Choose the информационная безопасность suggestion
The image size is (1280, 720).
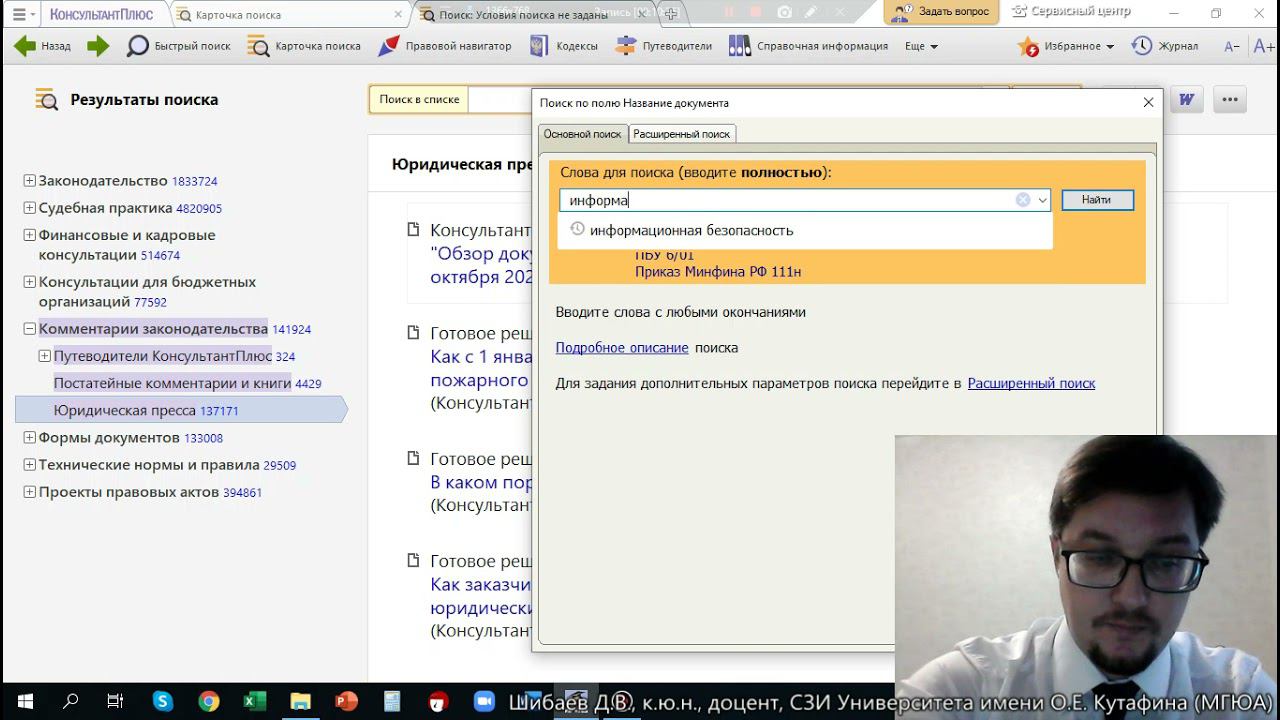click(x=691, y=230)
